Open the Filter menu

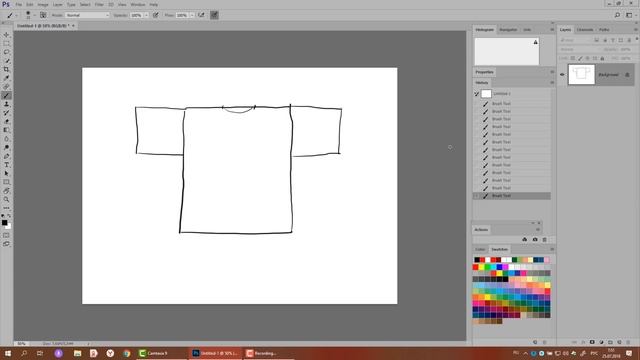[99, 4]
